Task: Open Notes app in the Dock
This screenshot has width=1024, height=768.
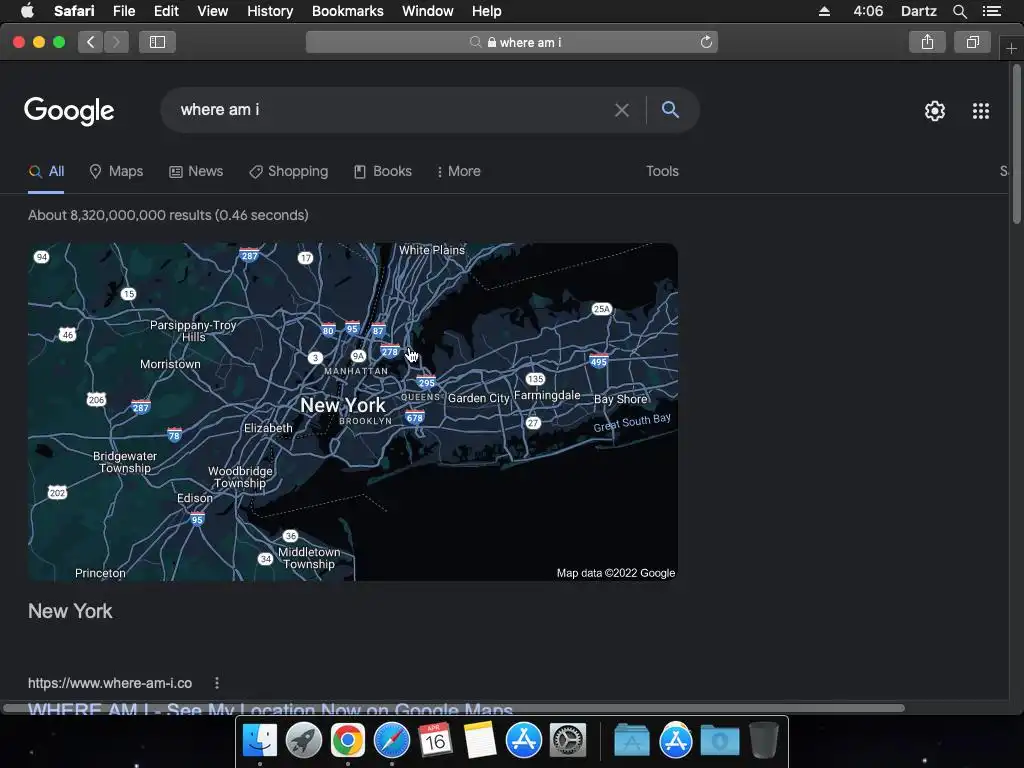Action: 480,741
